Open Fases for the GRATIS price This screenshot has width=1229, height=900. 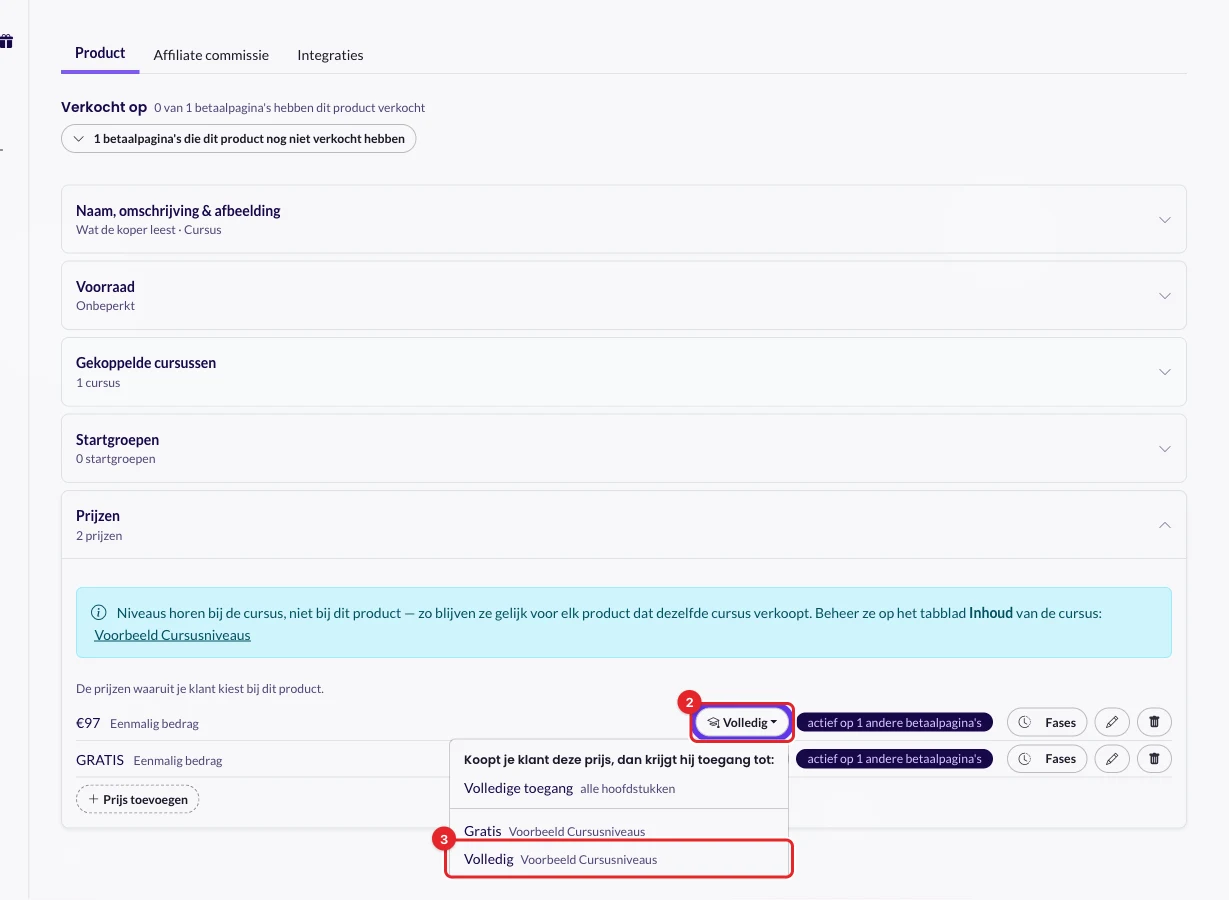click(1047, 759)
